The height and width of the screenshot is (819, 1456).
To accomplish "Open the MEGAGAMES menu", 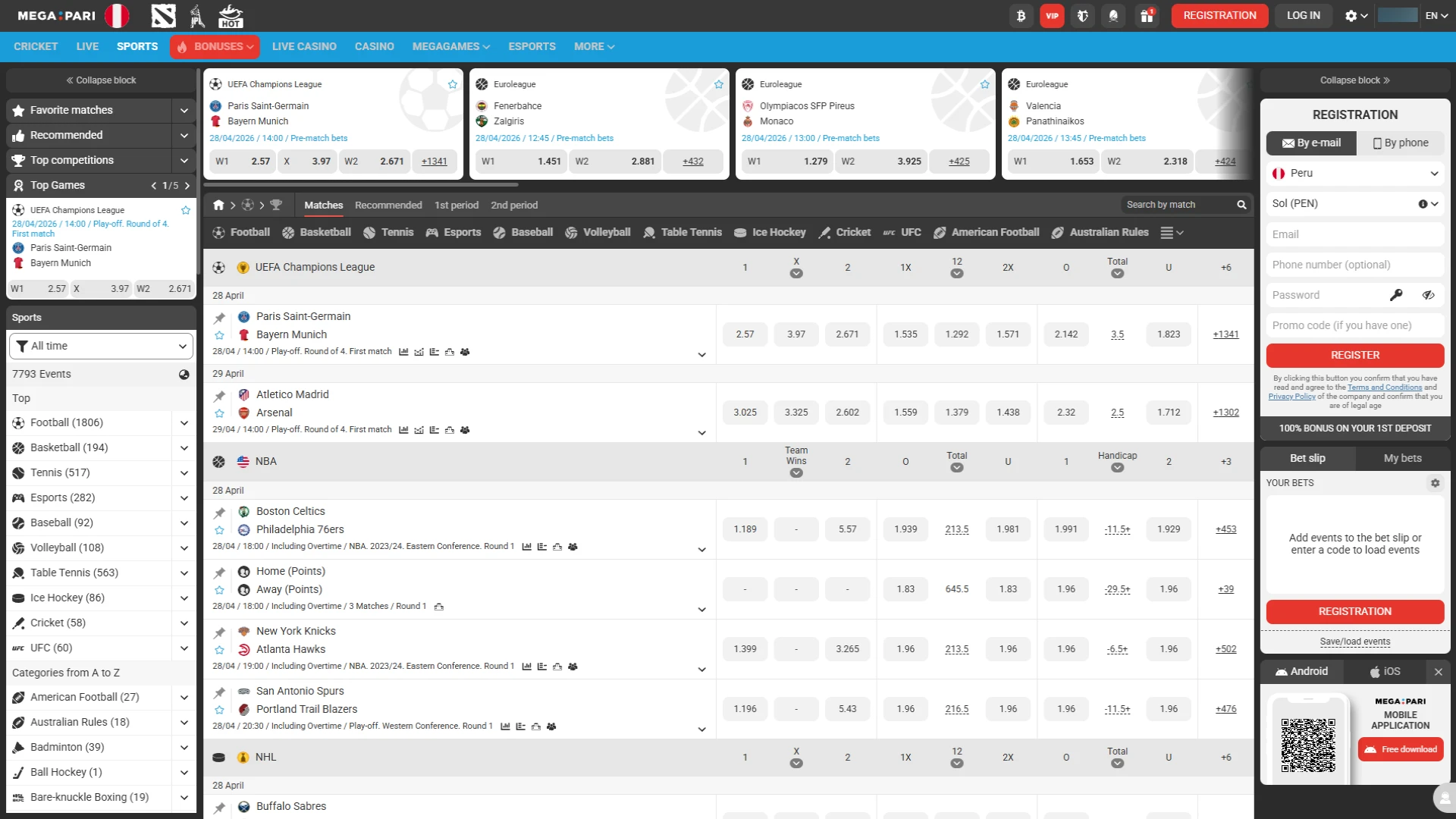I will click(x=450, y=47).
